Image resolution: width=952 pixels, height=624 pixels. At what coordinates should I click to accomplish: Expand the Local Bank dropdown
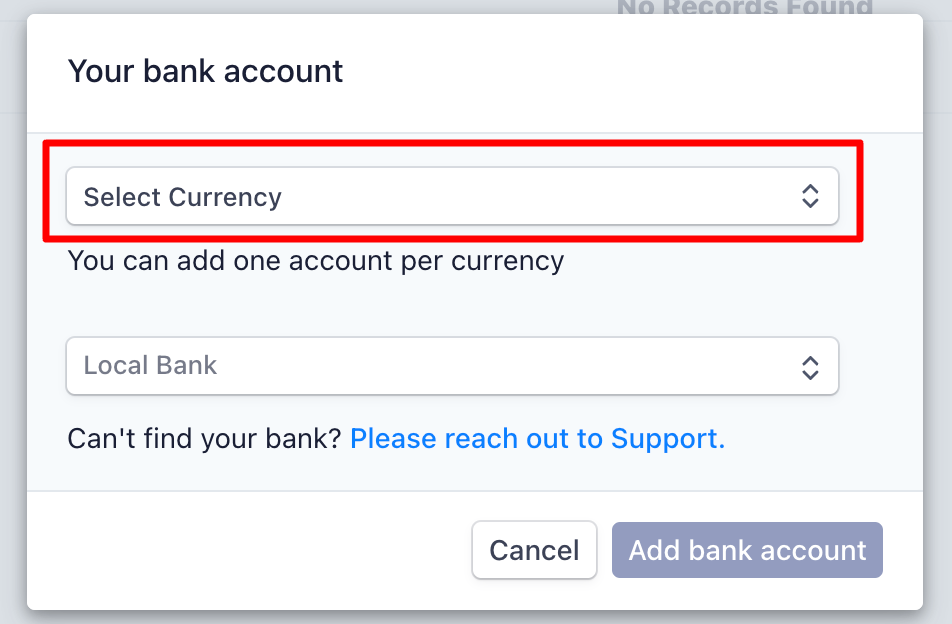(452, 366)
